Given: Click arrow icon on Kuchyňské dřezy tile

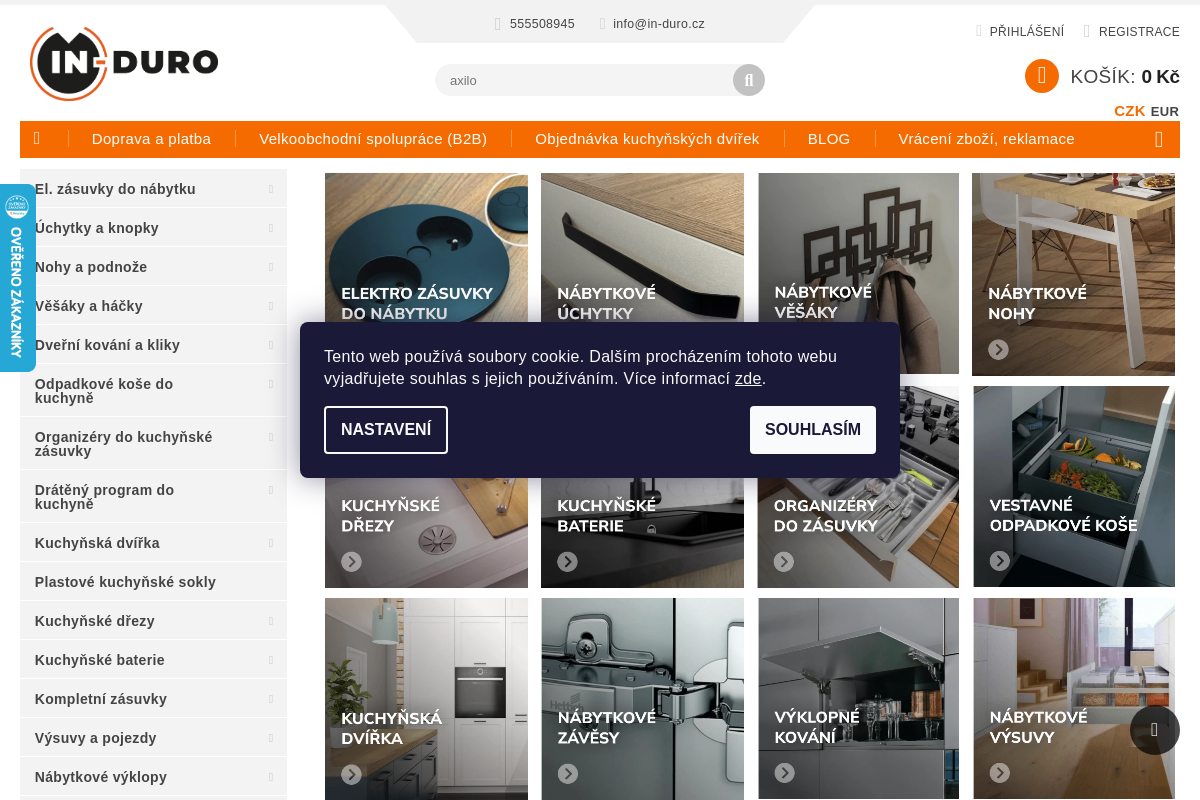Looking at the screenshot, I should (x=351, y=561).
